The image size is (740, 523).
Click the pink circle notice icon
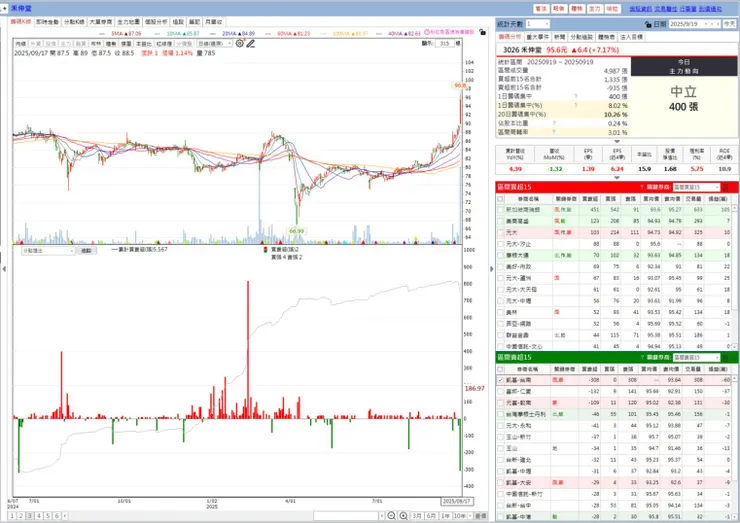point(427,32)
